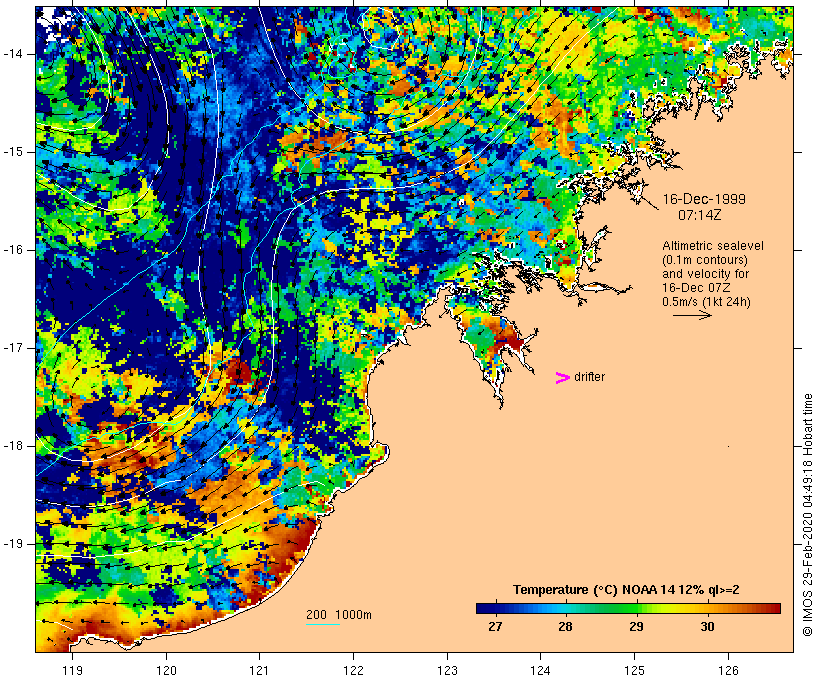Viewport: 820px width, 680px height.
Task: Click the date text '16-Dec-1999'
Action: pyautogui.click(x=704, y=199)
